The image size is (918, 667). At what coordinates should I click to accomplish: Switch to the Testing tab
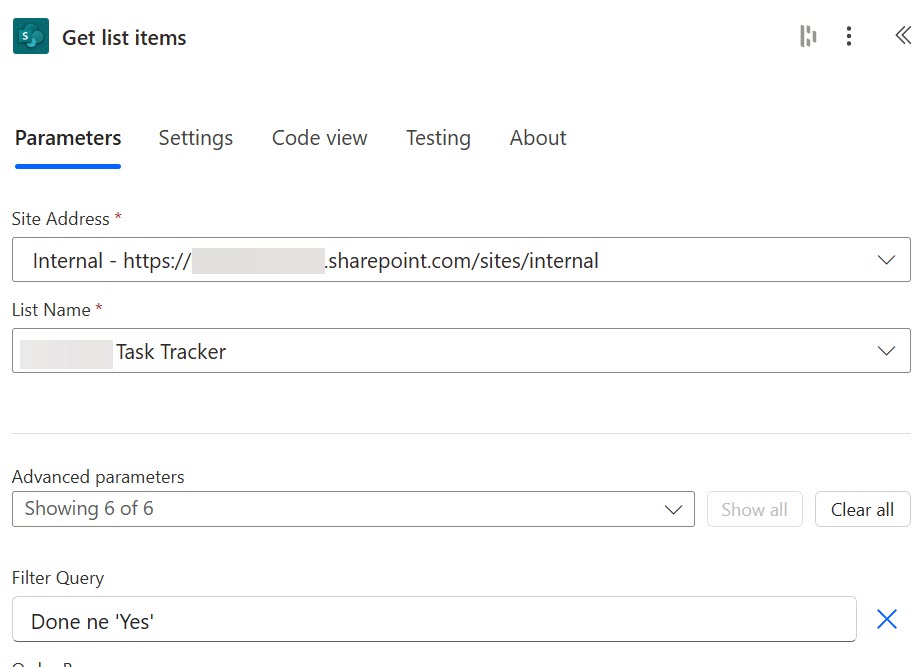click(x=438, y=138)
